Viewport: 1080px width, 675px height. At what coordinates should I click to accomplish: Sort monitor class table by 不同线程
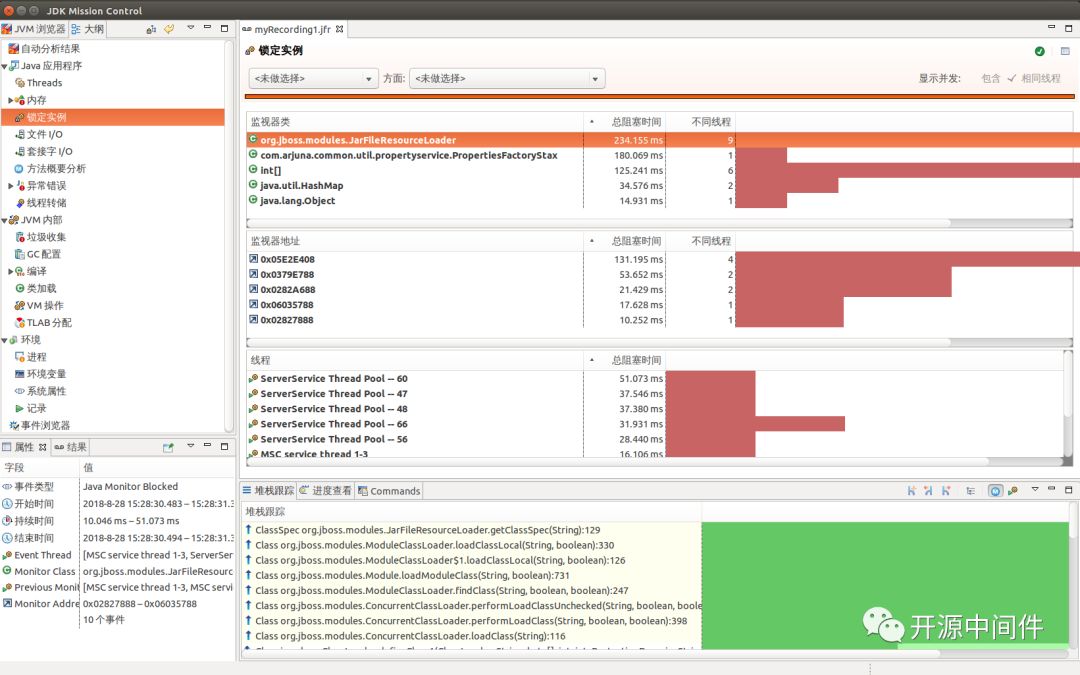(701, 122)
